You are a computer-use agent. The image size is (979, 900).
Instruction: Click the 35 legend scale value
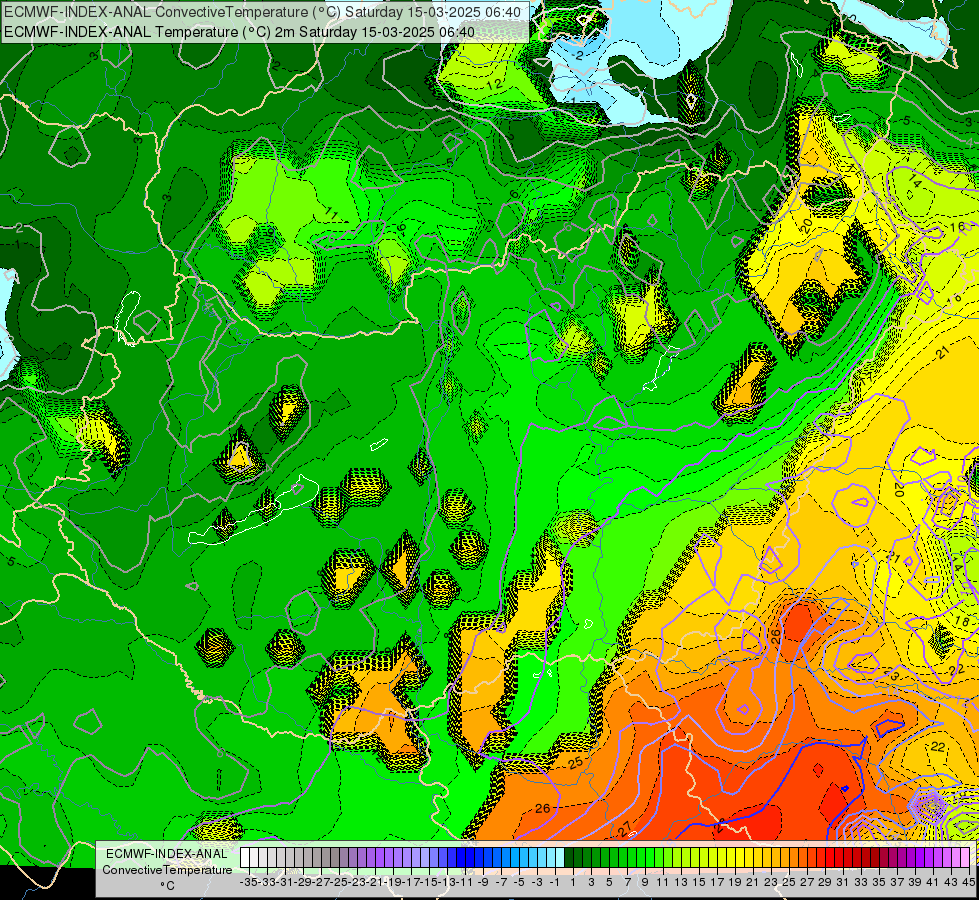point(878,882)
